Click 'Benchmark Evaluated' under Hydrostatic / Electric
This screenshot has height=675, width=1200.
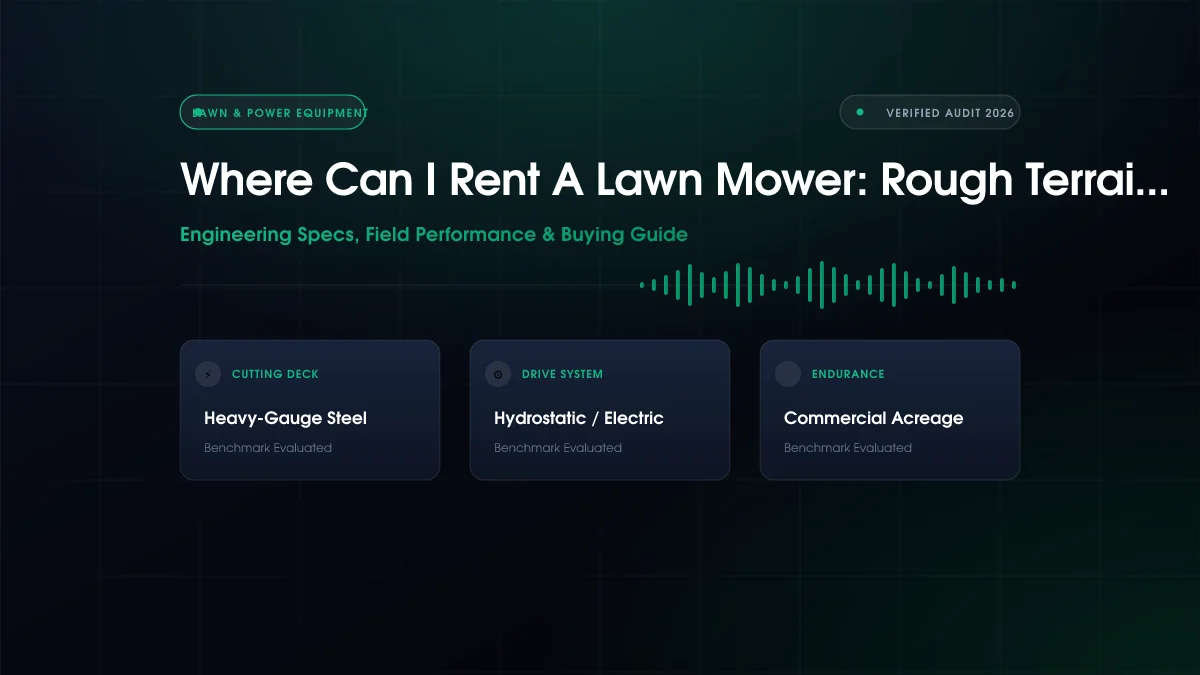[x=558, y=448]
